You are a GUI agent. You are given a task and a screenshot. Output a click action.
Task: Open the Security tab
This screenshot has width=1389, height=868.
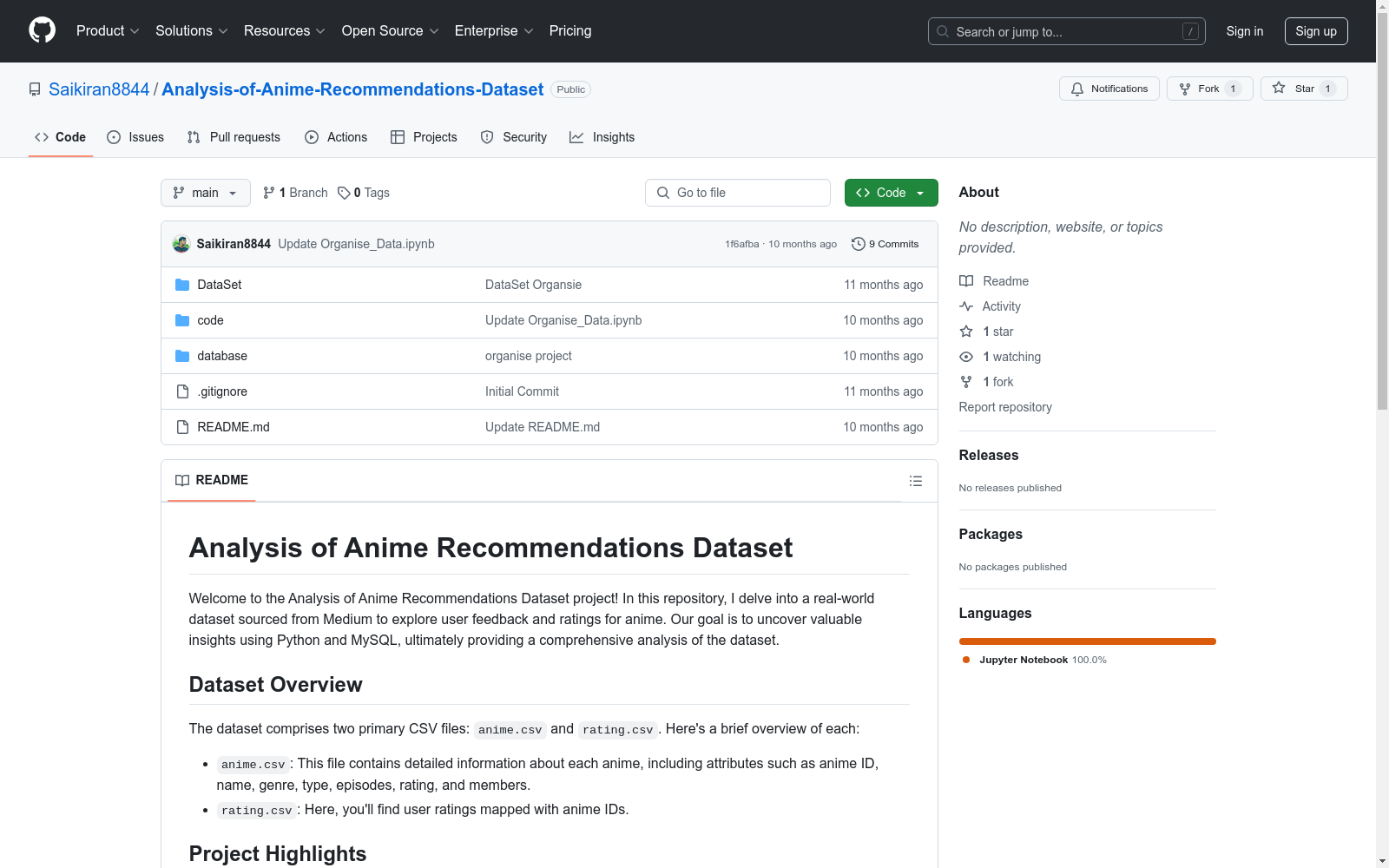click(x=514, y=137)
